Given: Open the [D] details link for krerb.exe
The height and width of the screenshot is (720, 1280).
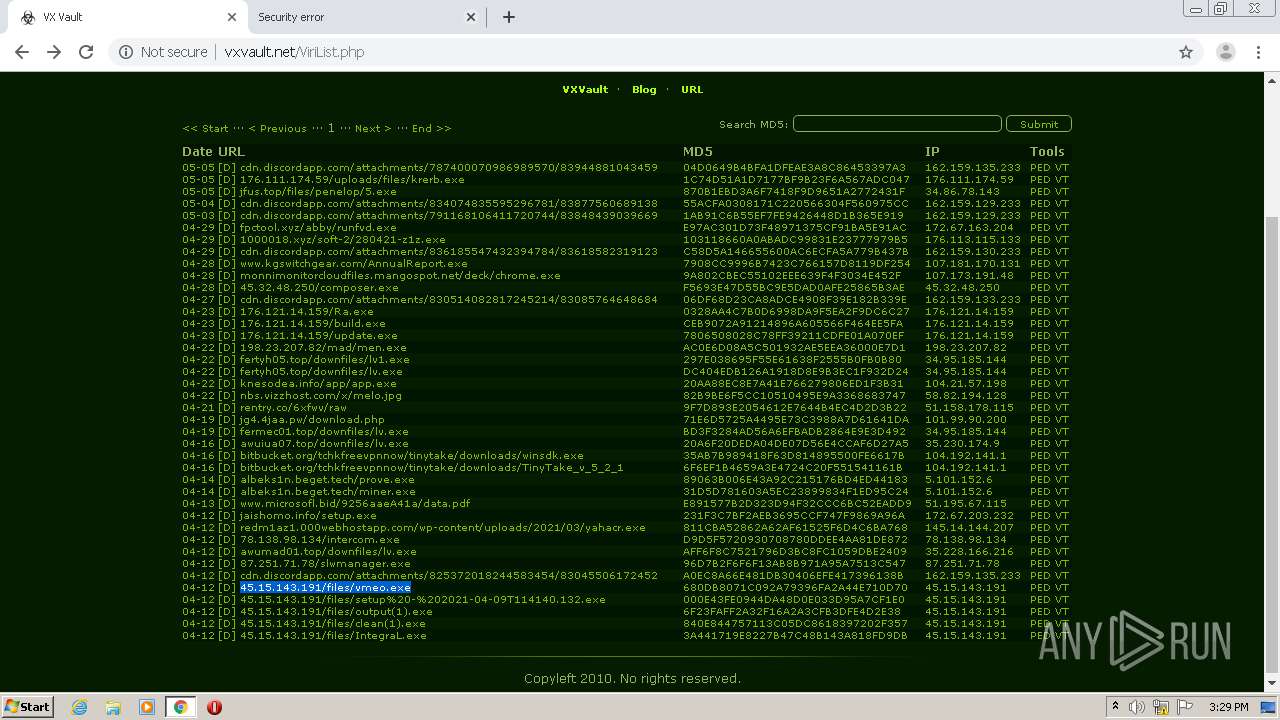Looking at the screenshot, I should click(227, 180).
